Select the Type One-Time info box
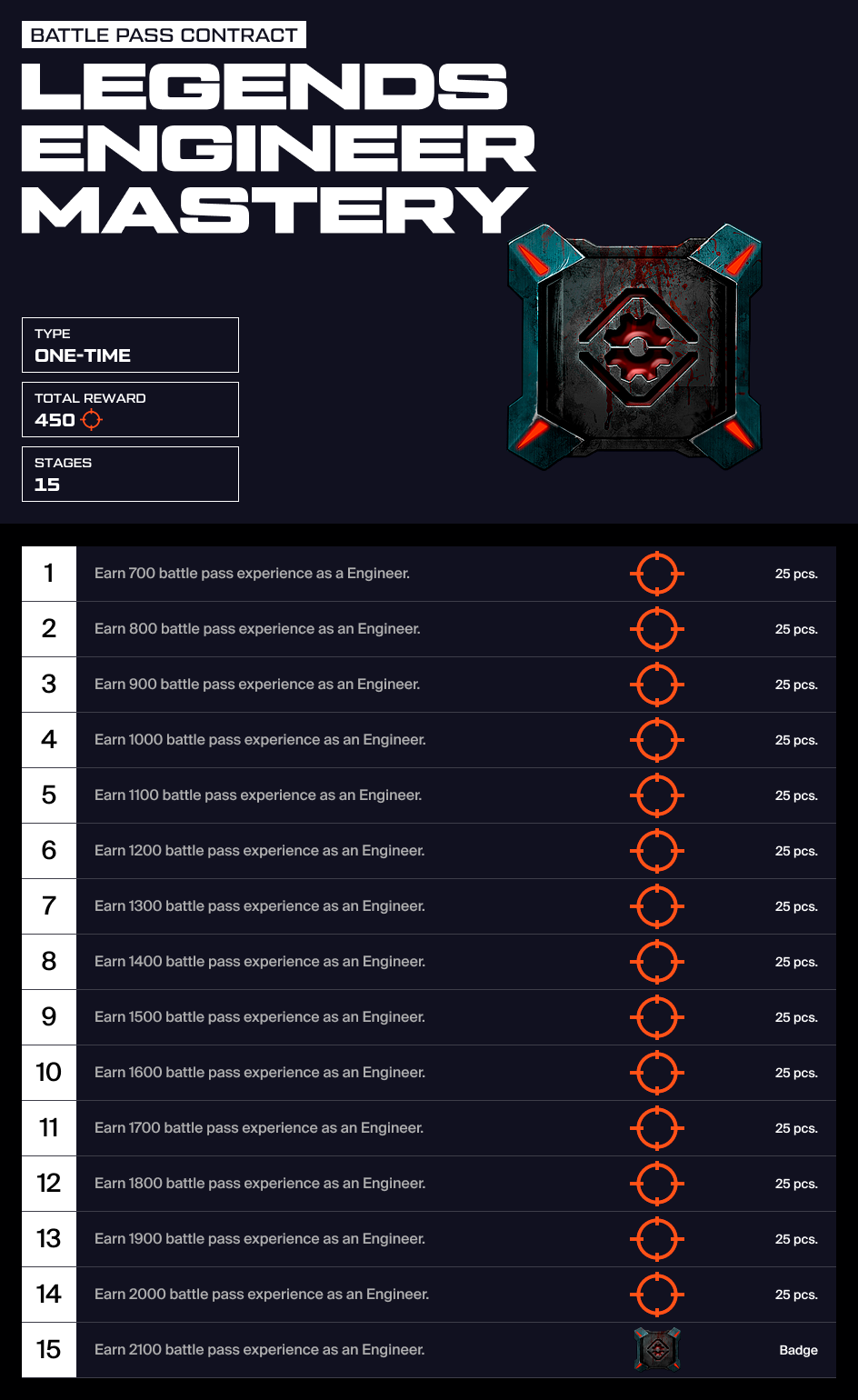 [130, 345]
